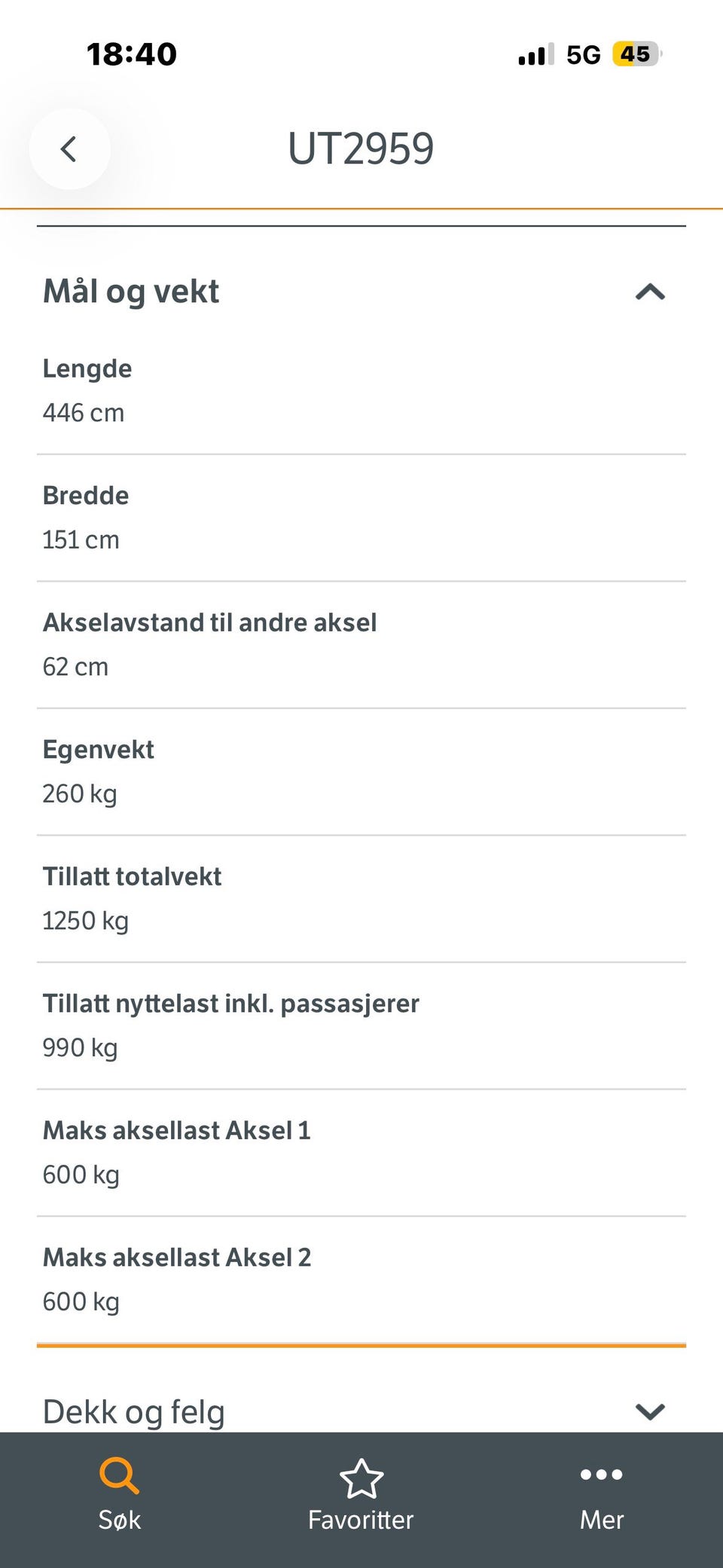This screenshot has height=1568, width=723.
Task: Switch to the Søk tab label
Action: coord(120,1520)
